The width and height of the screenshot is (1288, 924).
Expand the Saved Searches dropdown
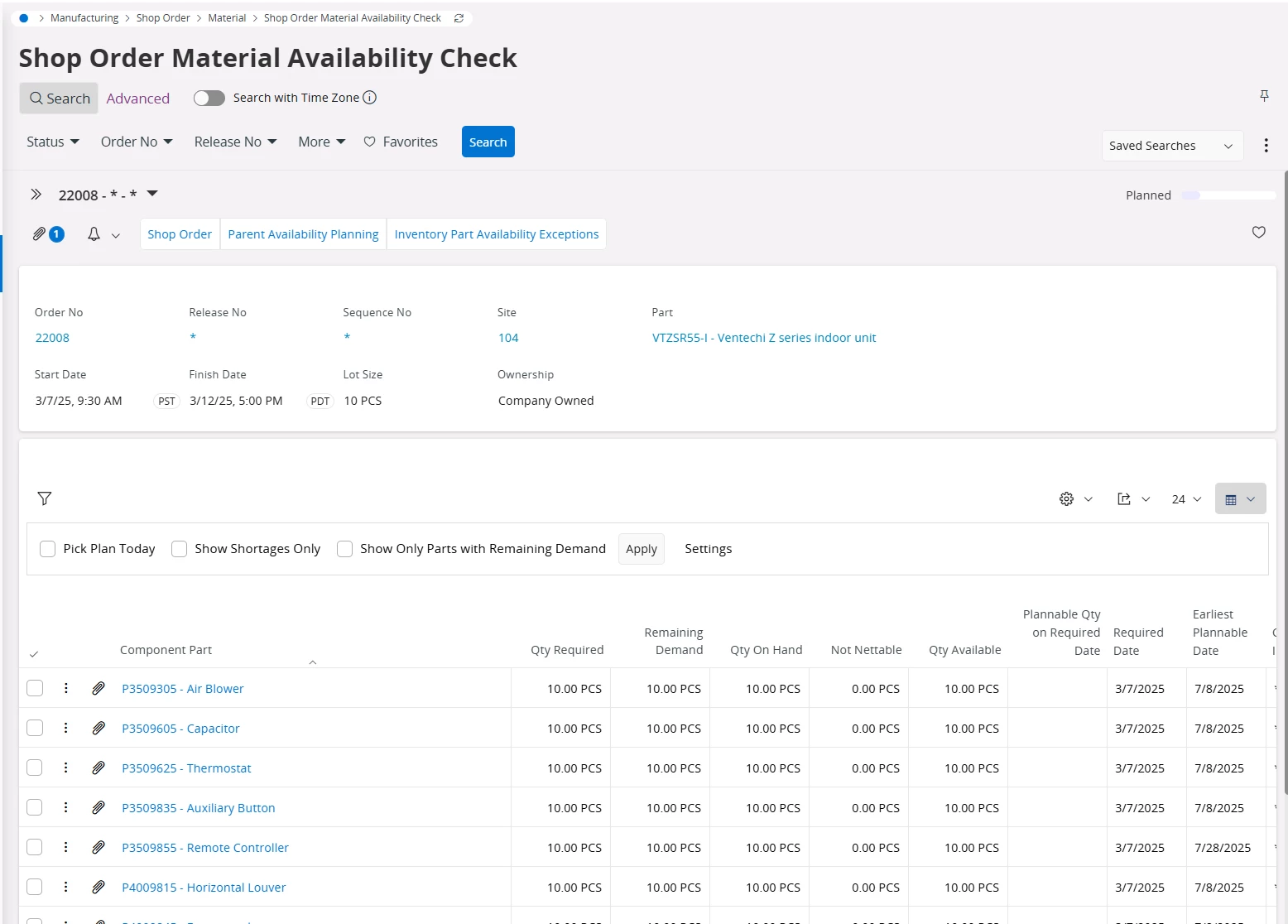tap(1172, 146)
